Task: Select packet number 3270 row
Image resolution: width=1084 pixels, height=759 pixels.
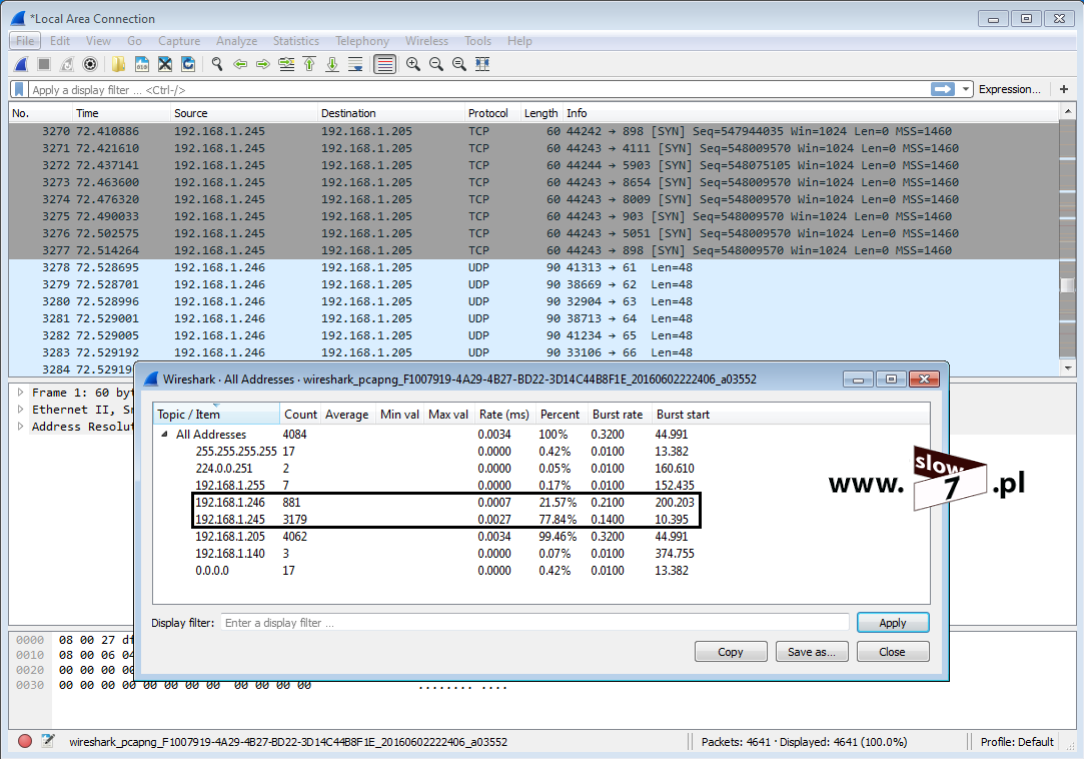Action: click(x=534, y=131)
